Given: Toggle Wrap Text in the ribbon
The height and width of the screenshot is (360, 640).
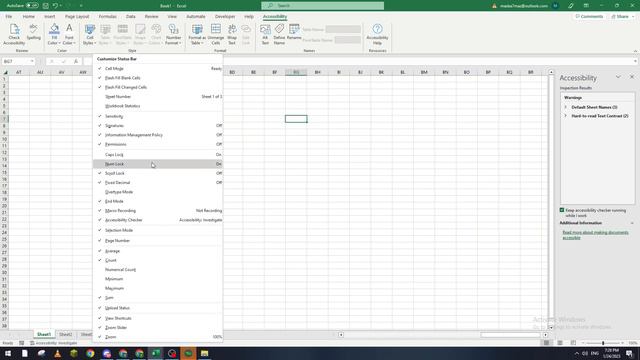Looking at the screenshot, I should click(x=232, y=34).
